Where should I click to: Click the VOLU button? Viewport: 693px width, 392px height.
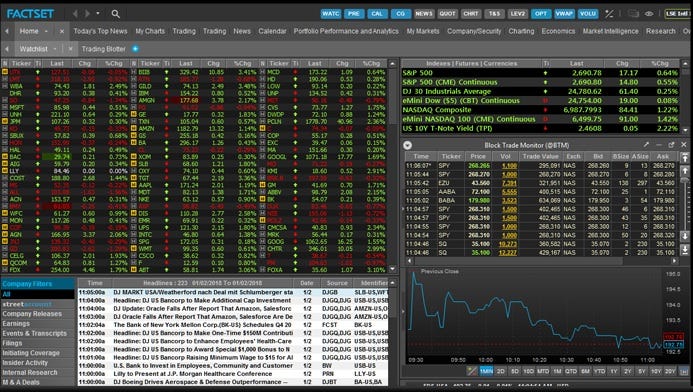(588, 14)
